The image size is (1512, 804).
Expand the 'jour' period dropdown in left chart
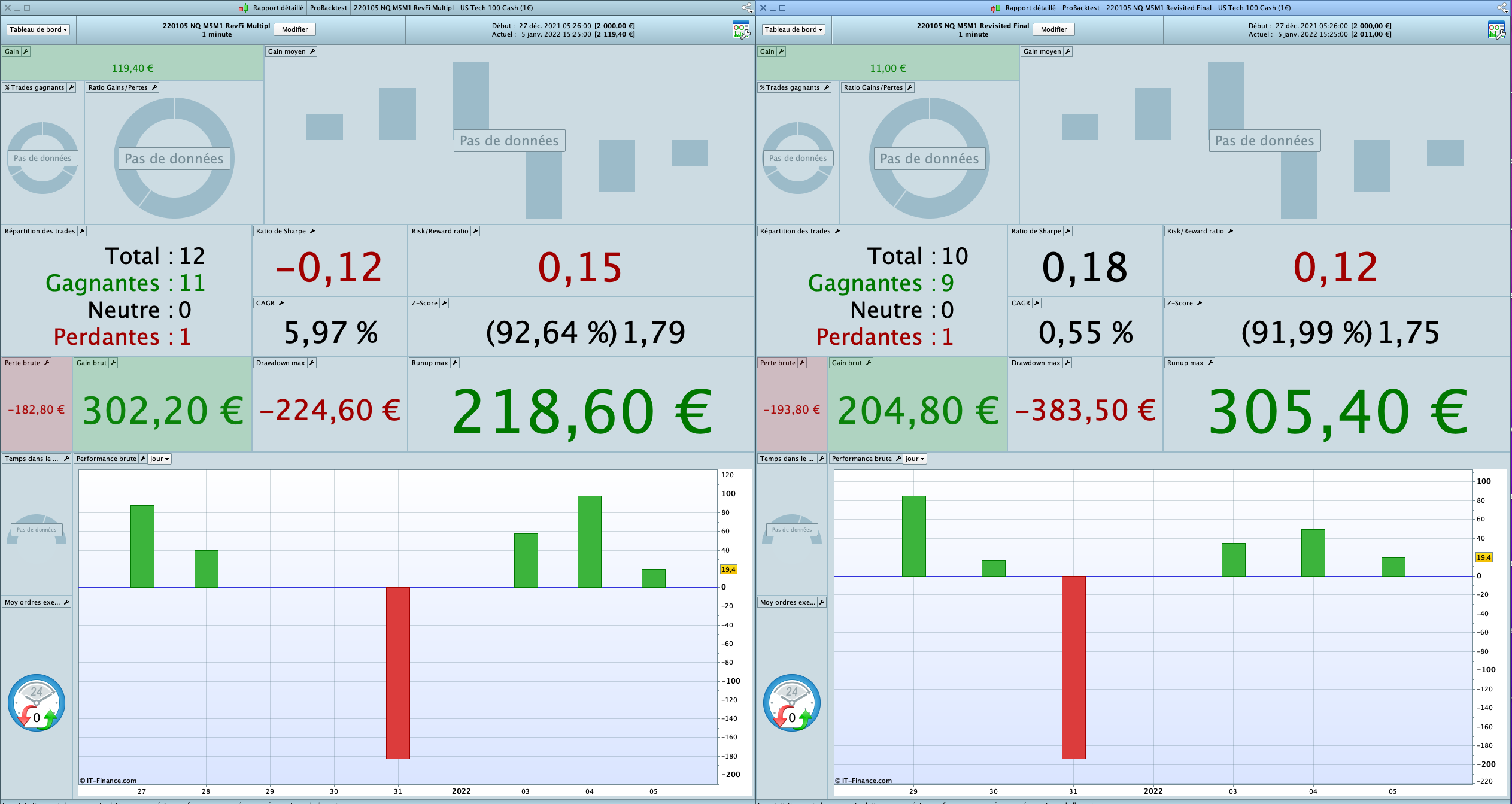[x=160, y=459]
